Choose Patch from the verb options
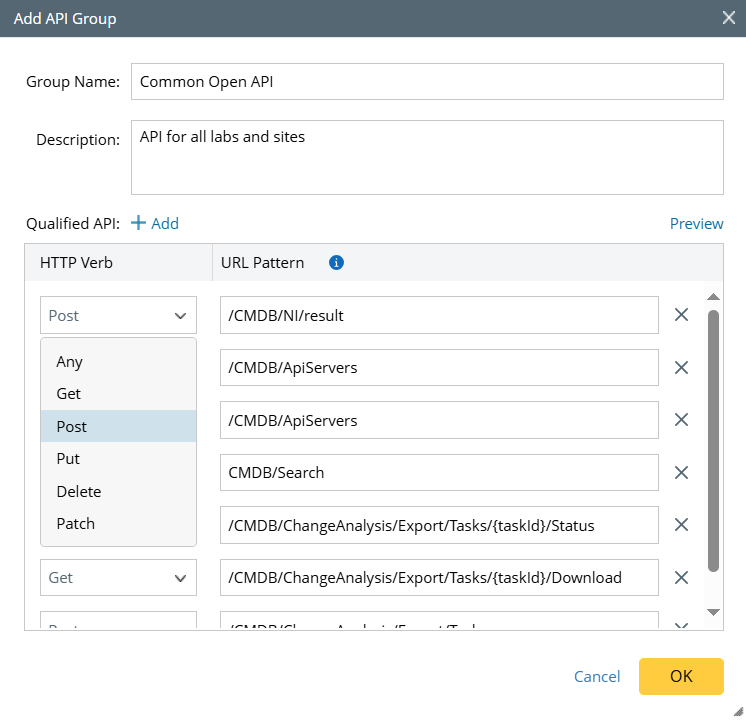Image resolution: width=746 pixels, height=720 pixels. point(76,523)
